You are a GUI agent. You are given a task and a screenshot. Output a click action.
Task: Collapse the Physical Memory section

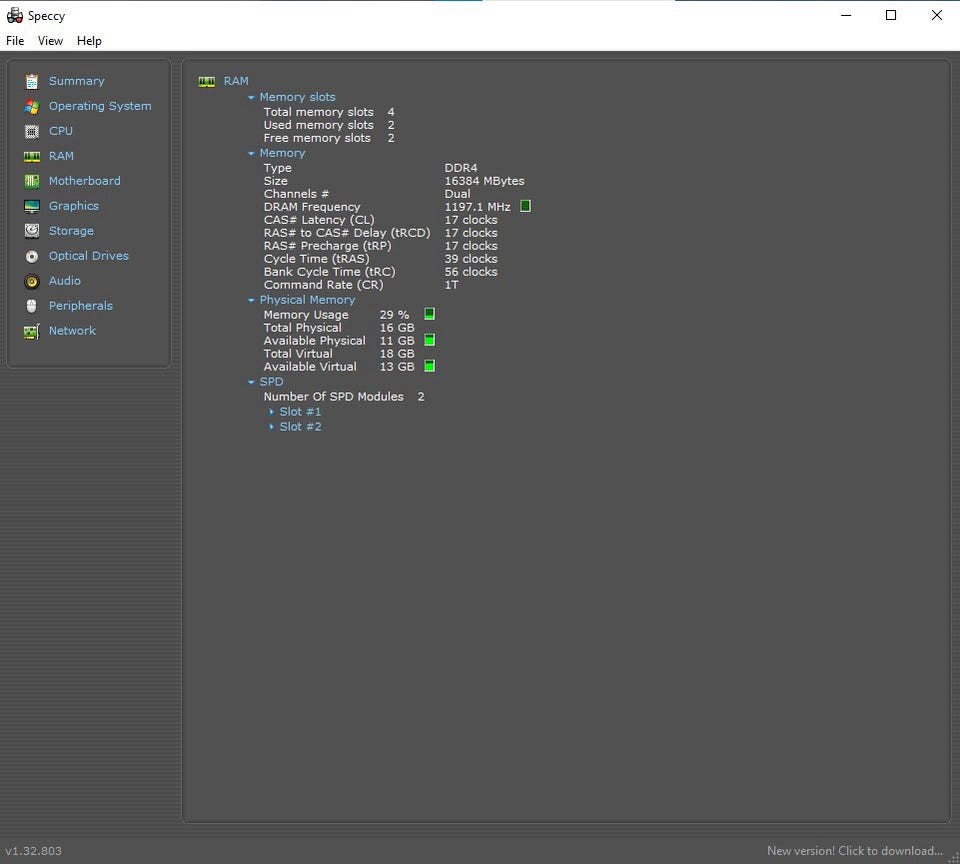pos(252,300)
